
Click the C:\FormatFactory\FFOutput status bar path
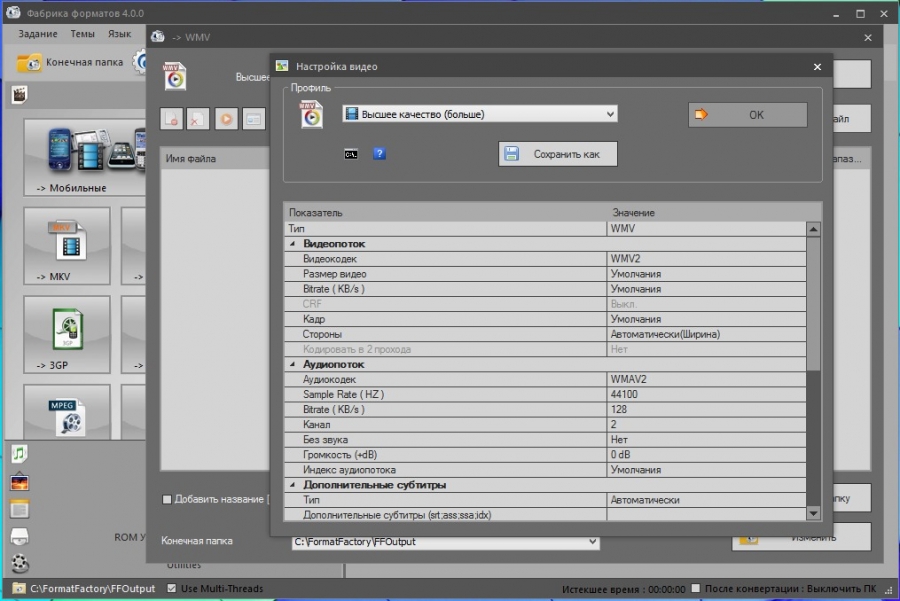[92, 588]
